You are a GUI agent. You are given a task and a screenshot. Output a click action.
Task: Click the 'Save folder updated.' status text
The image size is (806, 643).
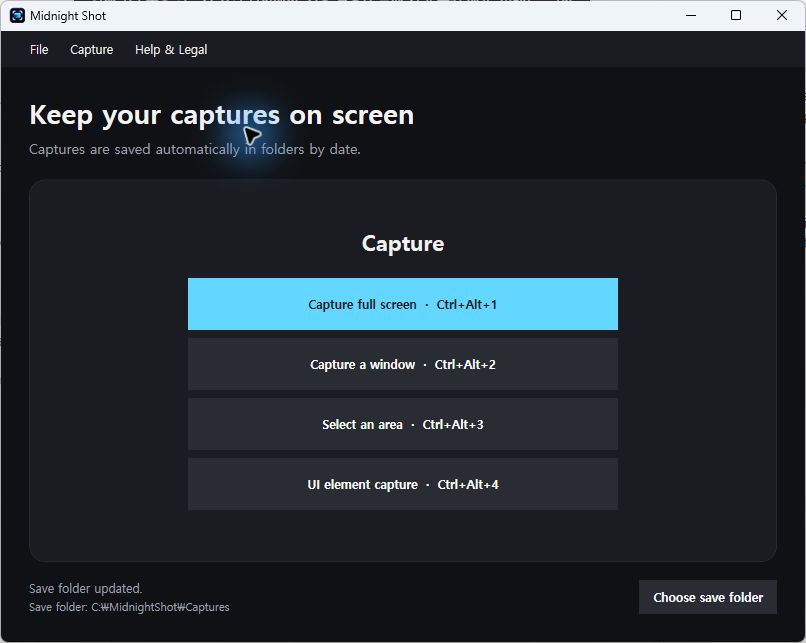tap(85, 589)
